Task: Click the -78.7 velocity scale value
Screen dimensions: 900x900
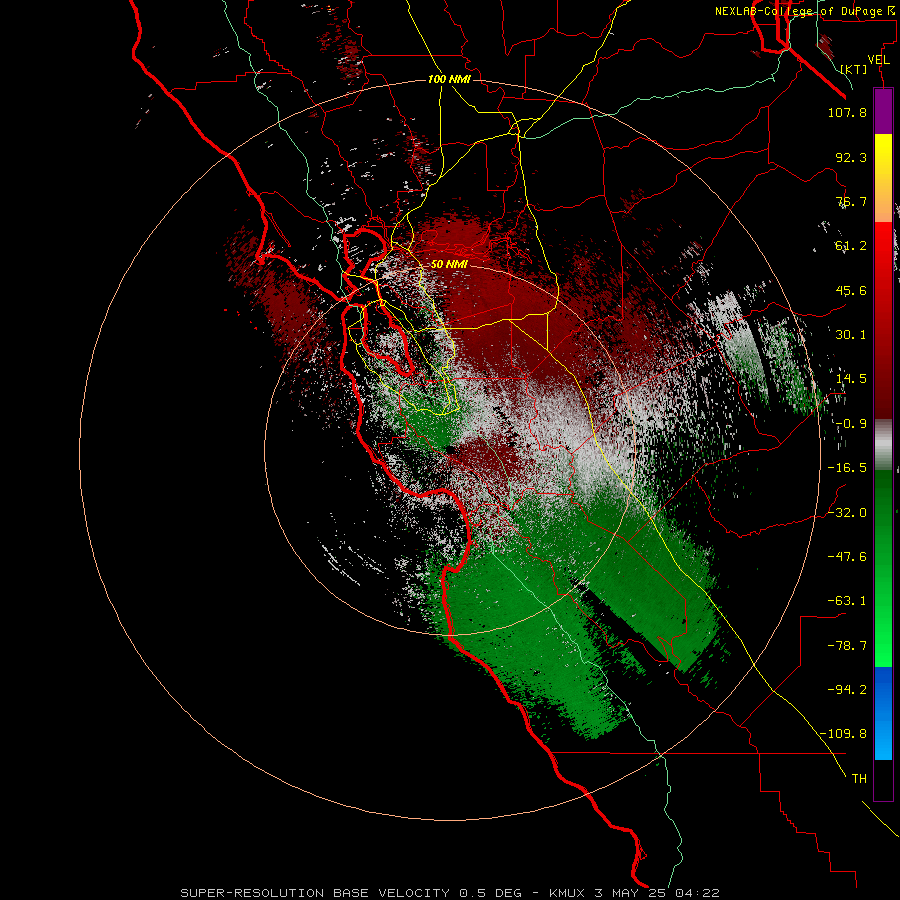Action: pyautogui.click(x=847, y=646)
